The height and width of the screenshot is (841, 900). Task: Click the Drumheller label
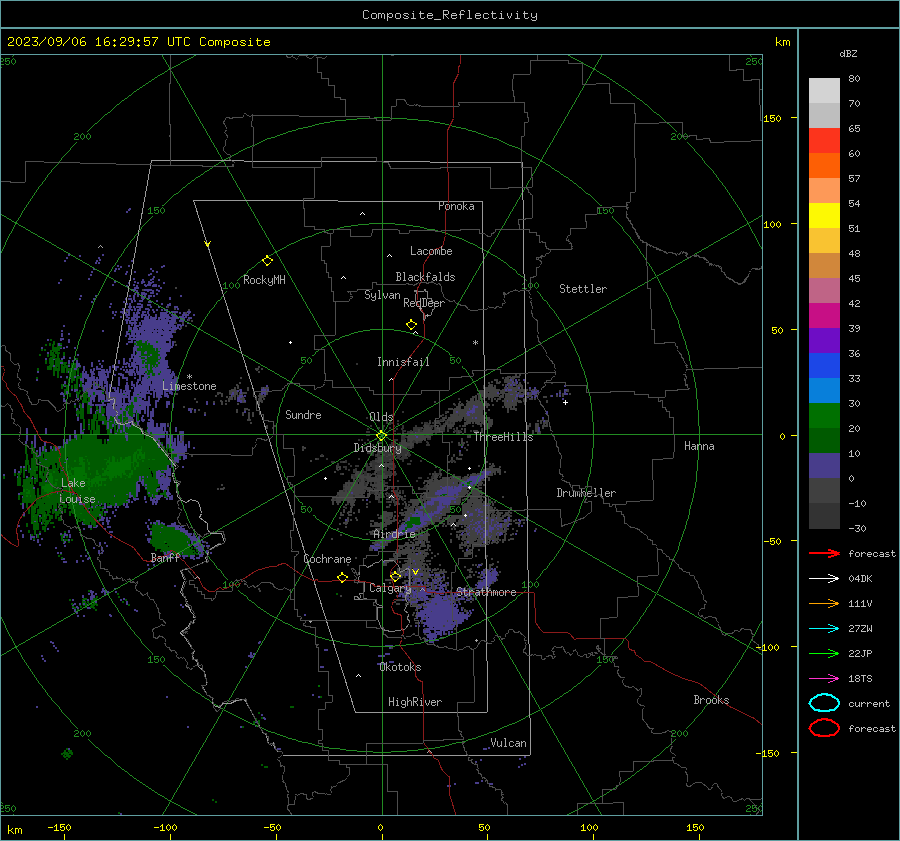(586, 493)
